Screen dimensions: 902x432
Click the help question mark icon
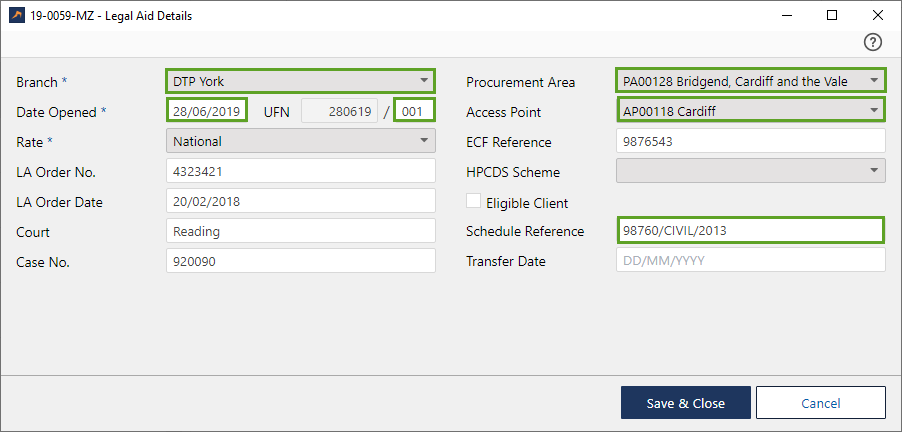point(873,42)
